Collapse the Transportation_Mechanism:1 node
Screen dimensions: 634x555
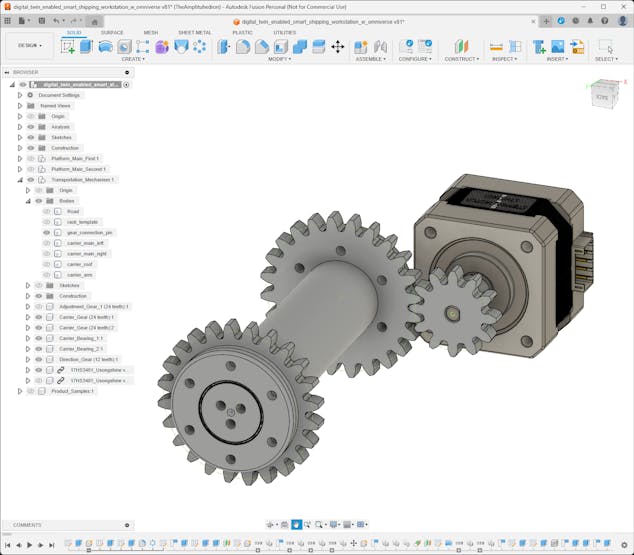coord(19,180)
